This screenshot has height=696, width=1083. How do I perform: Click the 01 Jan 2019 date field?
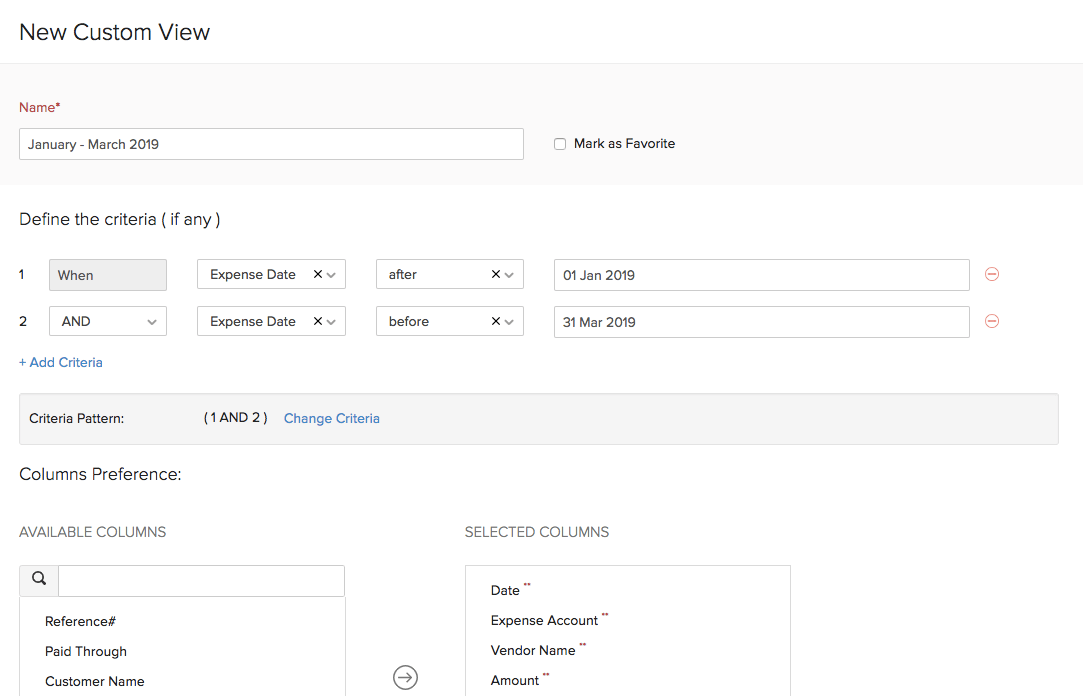[761, 274]
